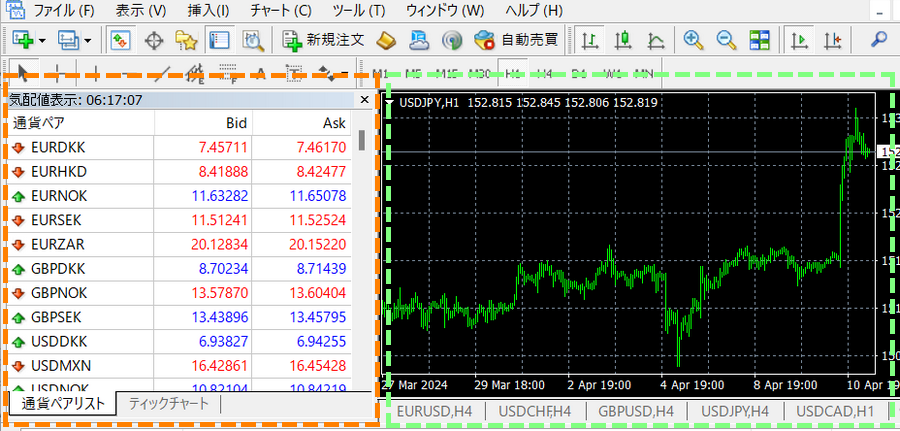900x431 pixels.
Task: Click the Ask column header
Action: (301, 123)
